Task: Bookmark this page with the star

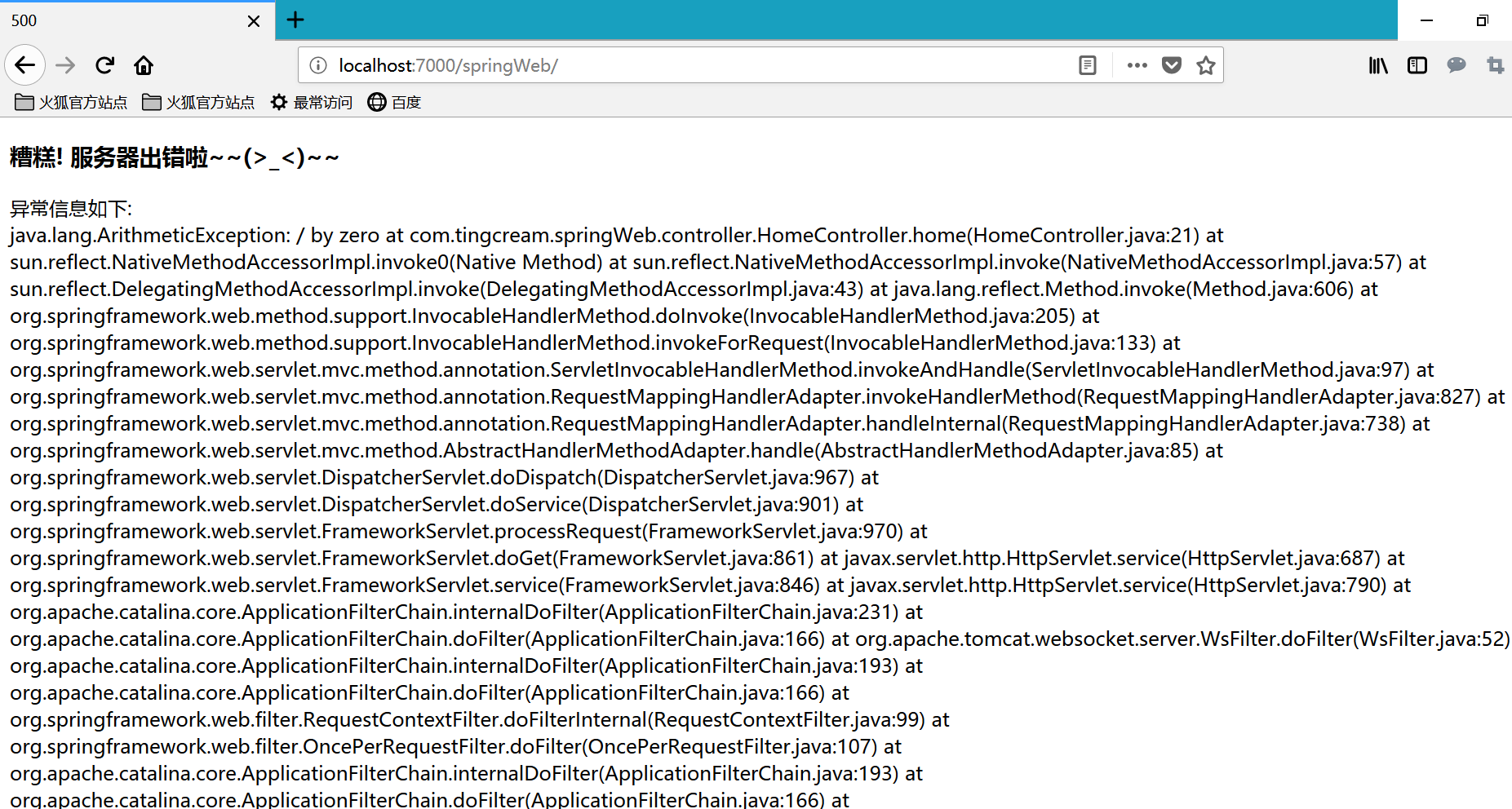Action: [1206, 65]
